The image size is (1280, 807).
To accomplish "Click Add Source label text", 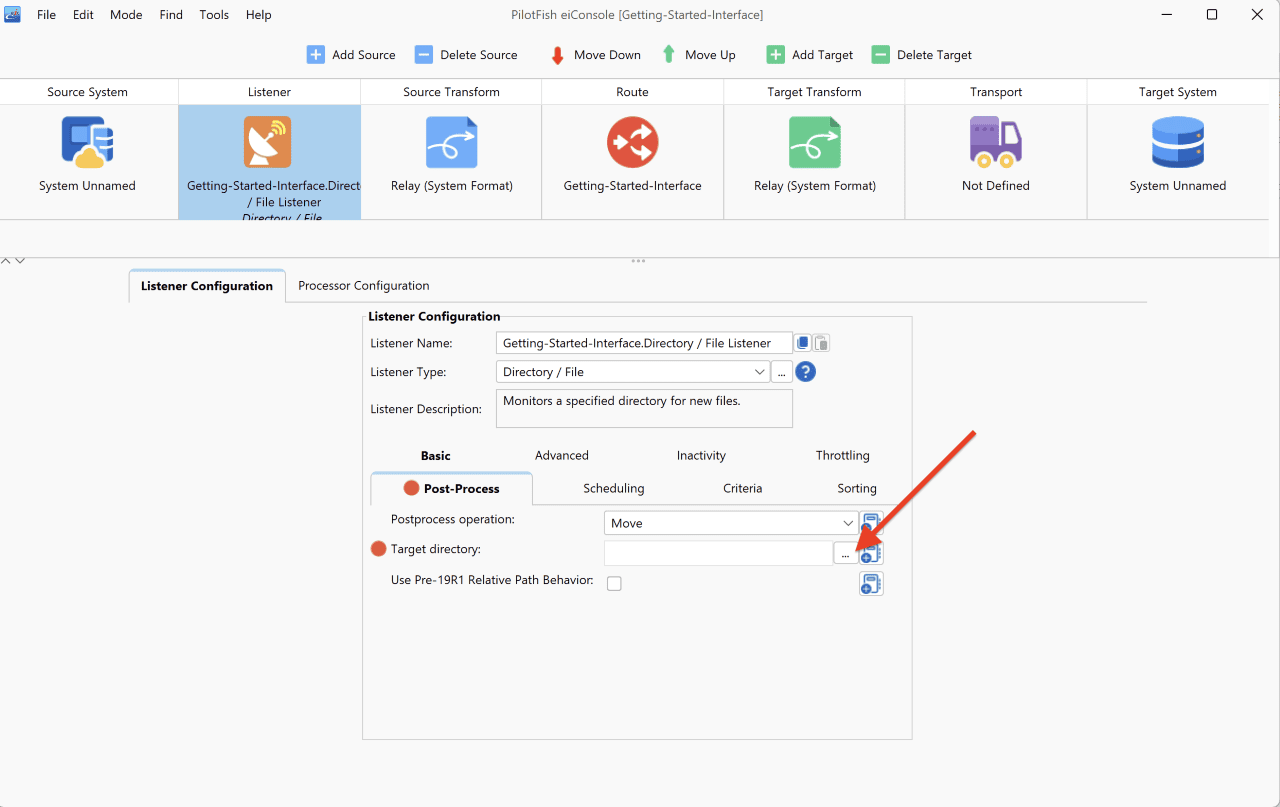I will [x=364, y=55].
